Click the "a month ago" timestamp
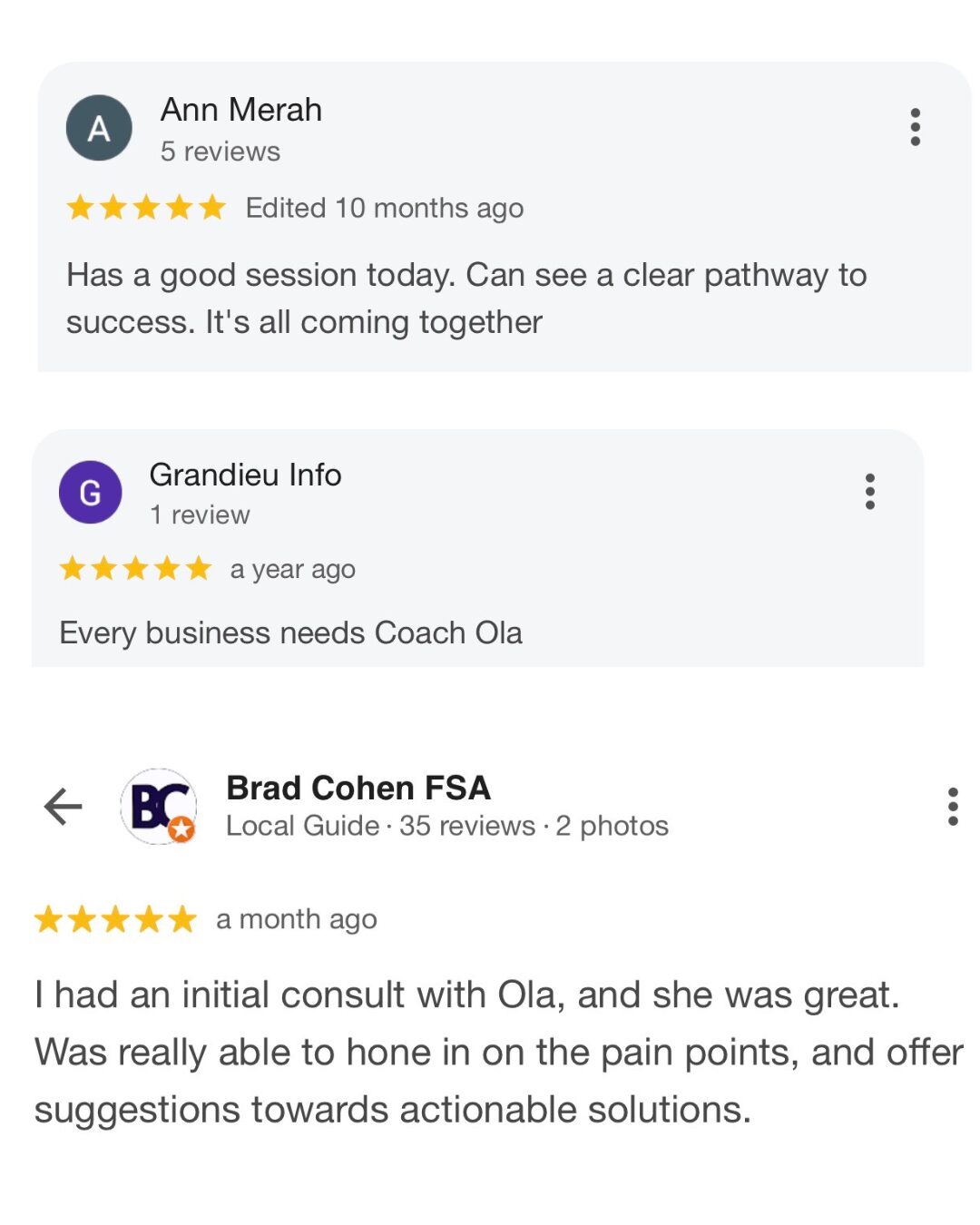980x1225 pixels. pos(297,919)
